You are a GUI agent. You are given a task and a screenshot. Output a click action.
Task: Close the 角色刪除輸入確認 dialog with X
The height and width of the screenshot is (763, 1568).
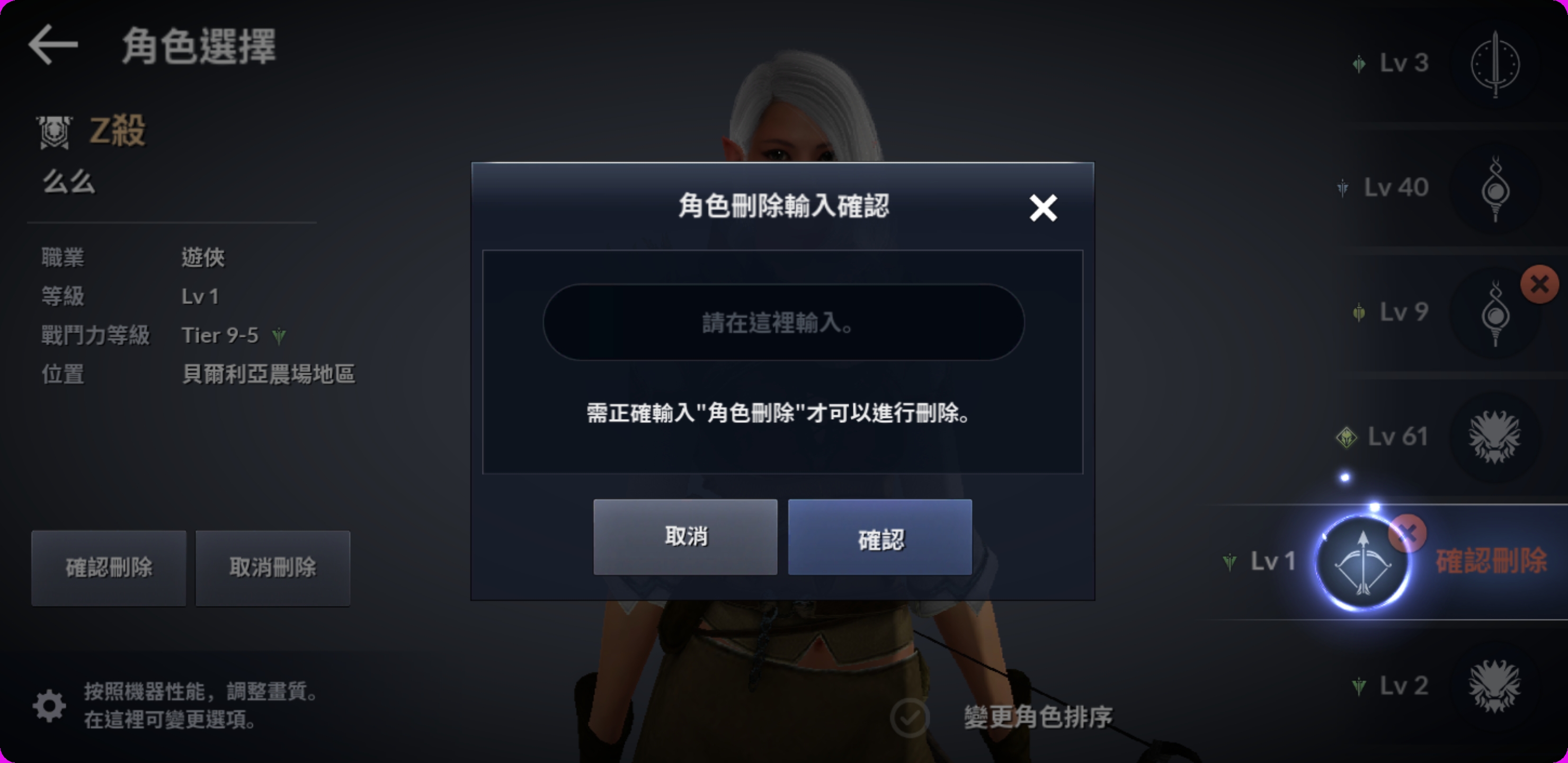click(x=1043, y=208)
